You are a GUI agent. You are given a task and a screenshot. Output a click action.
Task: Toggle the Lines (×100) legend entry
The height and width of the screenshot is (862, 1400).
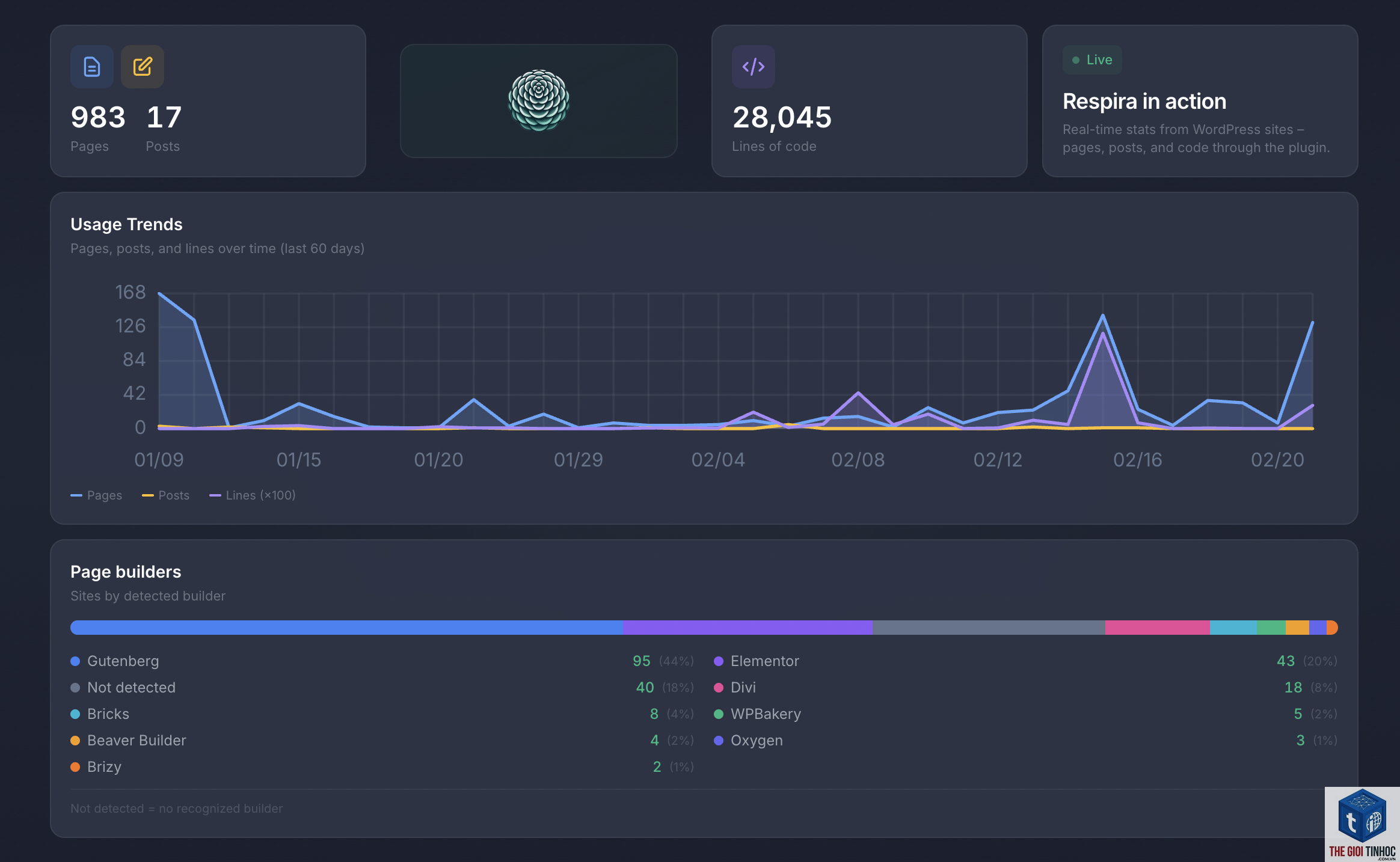coord(253,495)
